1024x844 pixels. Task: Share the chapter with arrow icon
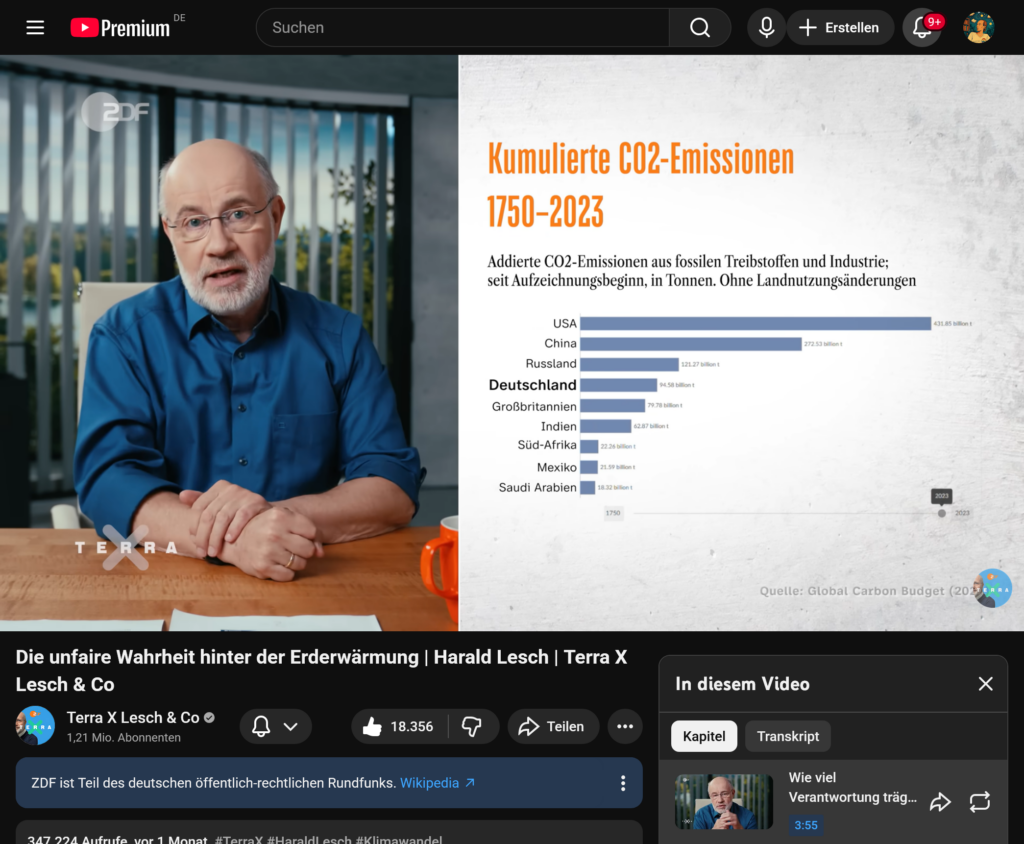coord(940,802)
